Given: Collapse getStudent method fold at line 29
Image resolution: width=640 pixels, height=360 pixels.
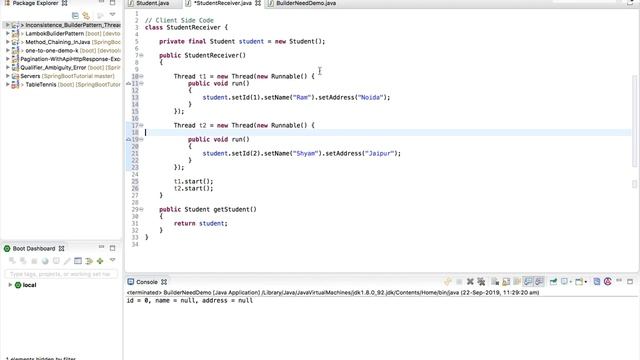Looking at the screenshot, I should tap(141, 209).
